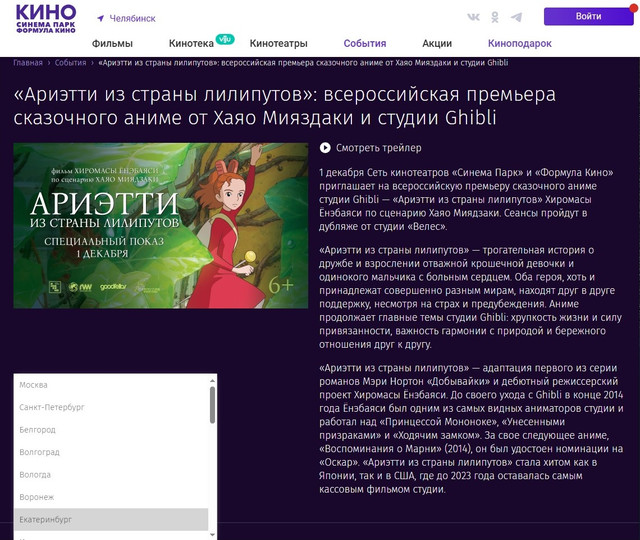This screenshot has height=540, width=640.
Task: Click the city list scrollbar thumb
Action: (x=212, y=405)
